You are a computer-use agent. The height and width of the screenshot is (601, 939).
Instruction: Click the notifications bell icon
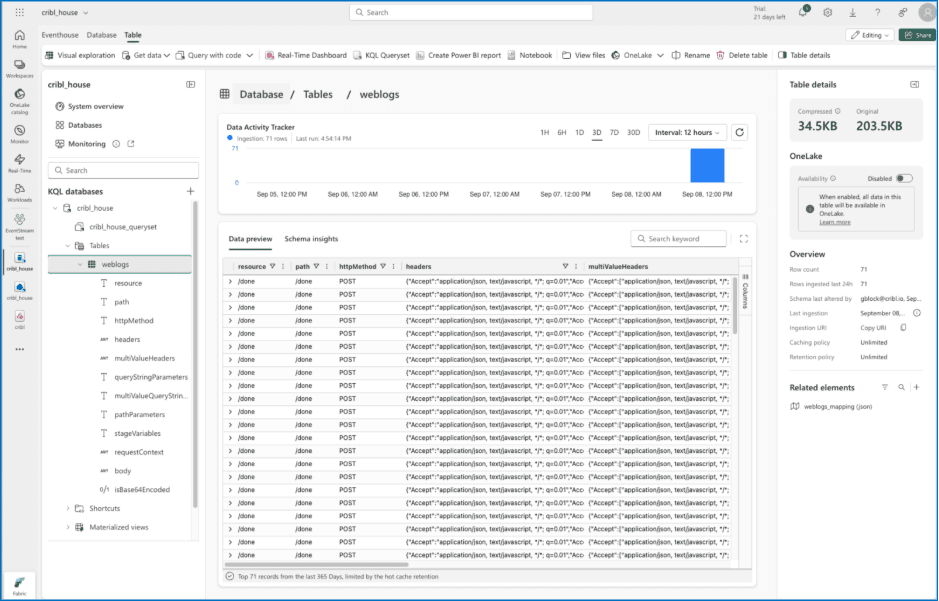click(x=802, y=12)
